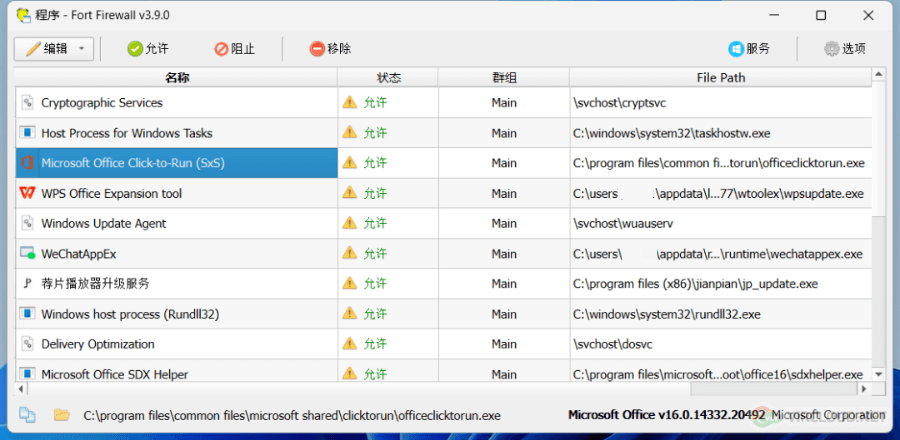The height and width of the screenshot is (440, 900).
Task: Open file location via folder icon
Action: 61,414
